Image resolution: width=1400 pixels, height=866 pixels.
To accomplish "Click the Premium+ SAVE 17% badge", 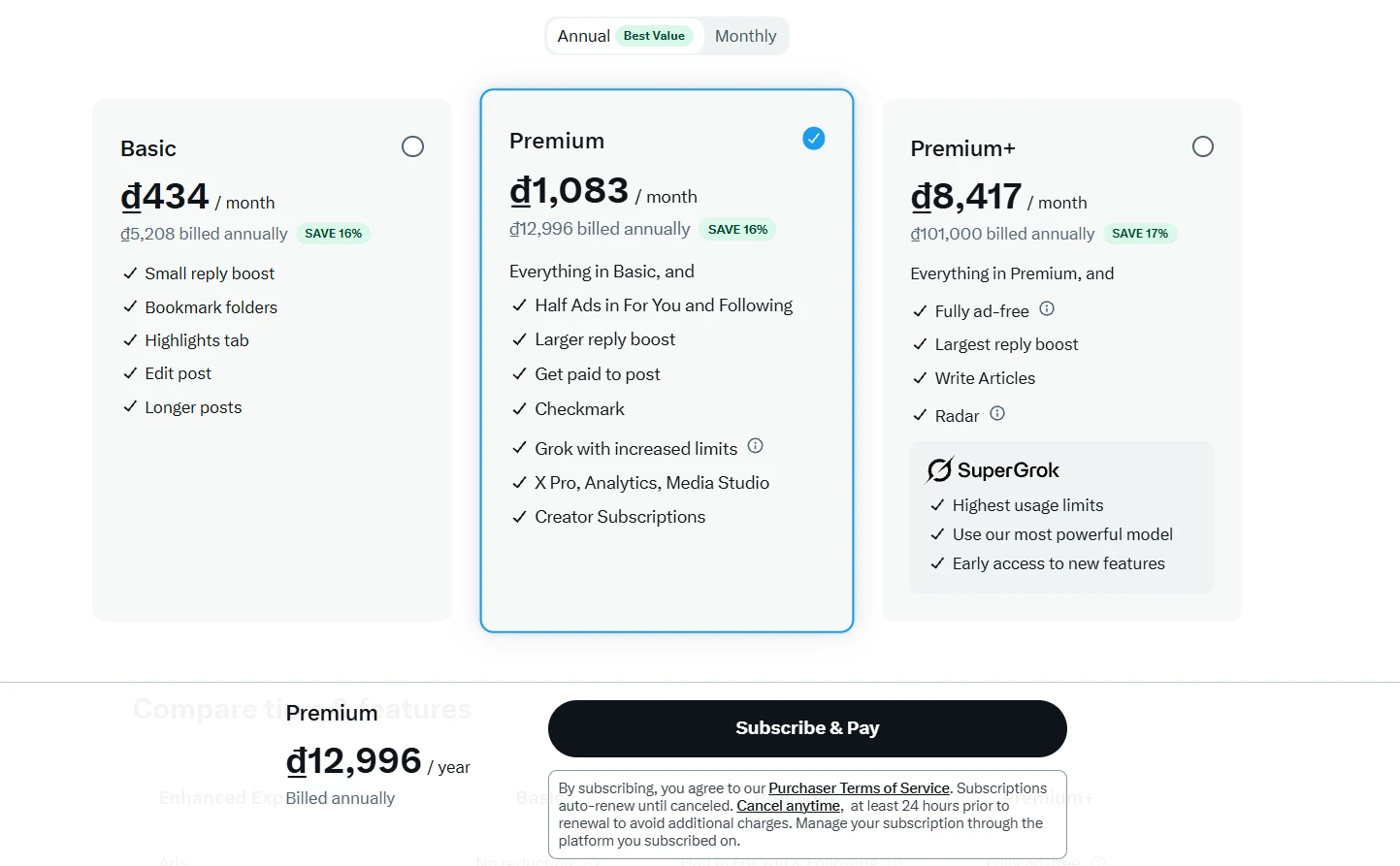I will coord(1140,234).
